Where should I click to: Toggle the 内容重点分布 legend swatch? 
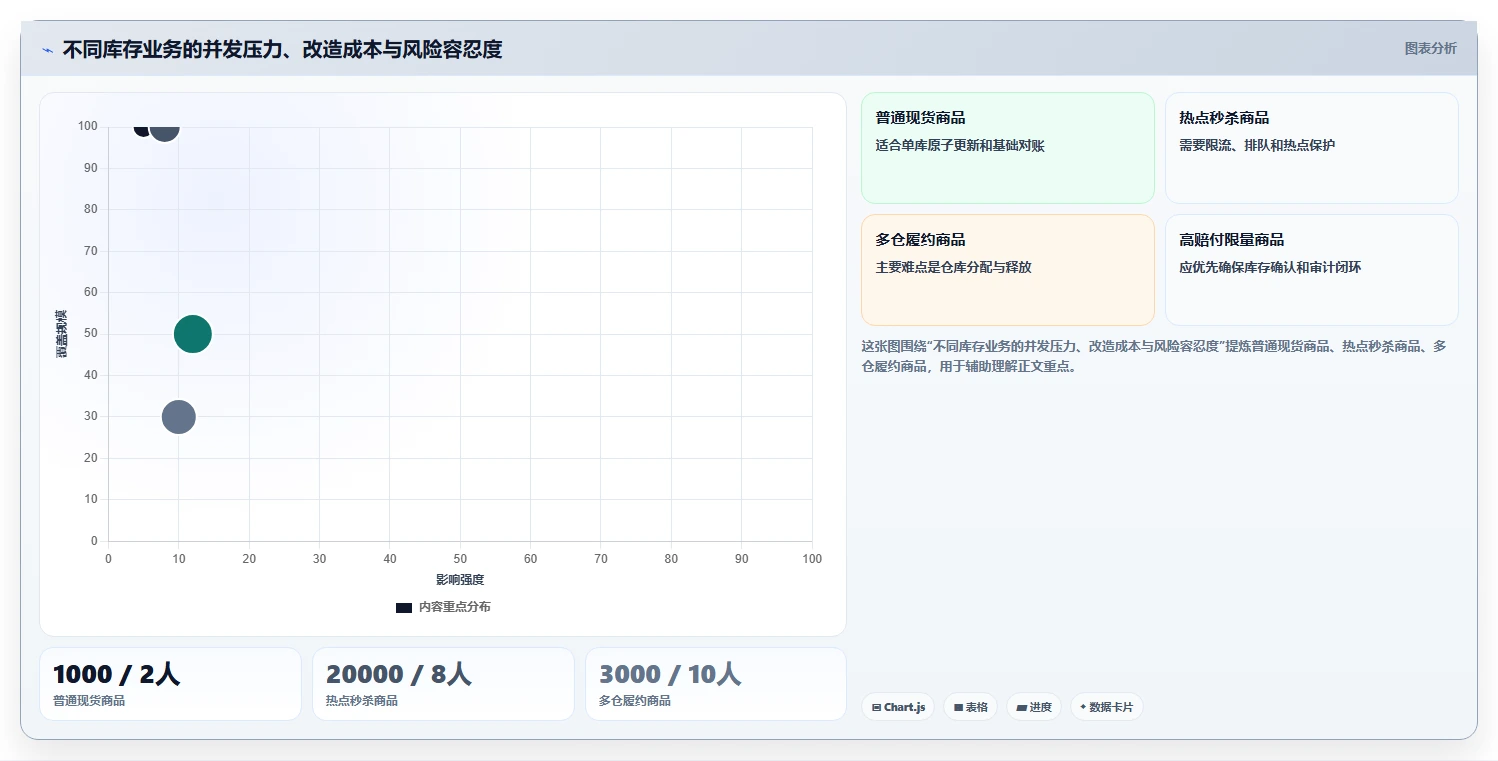[x=404, y=607]
